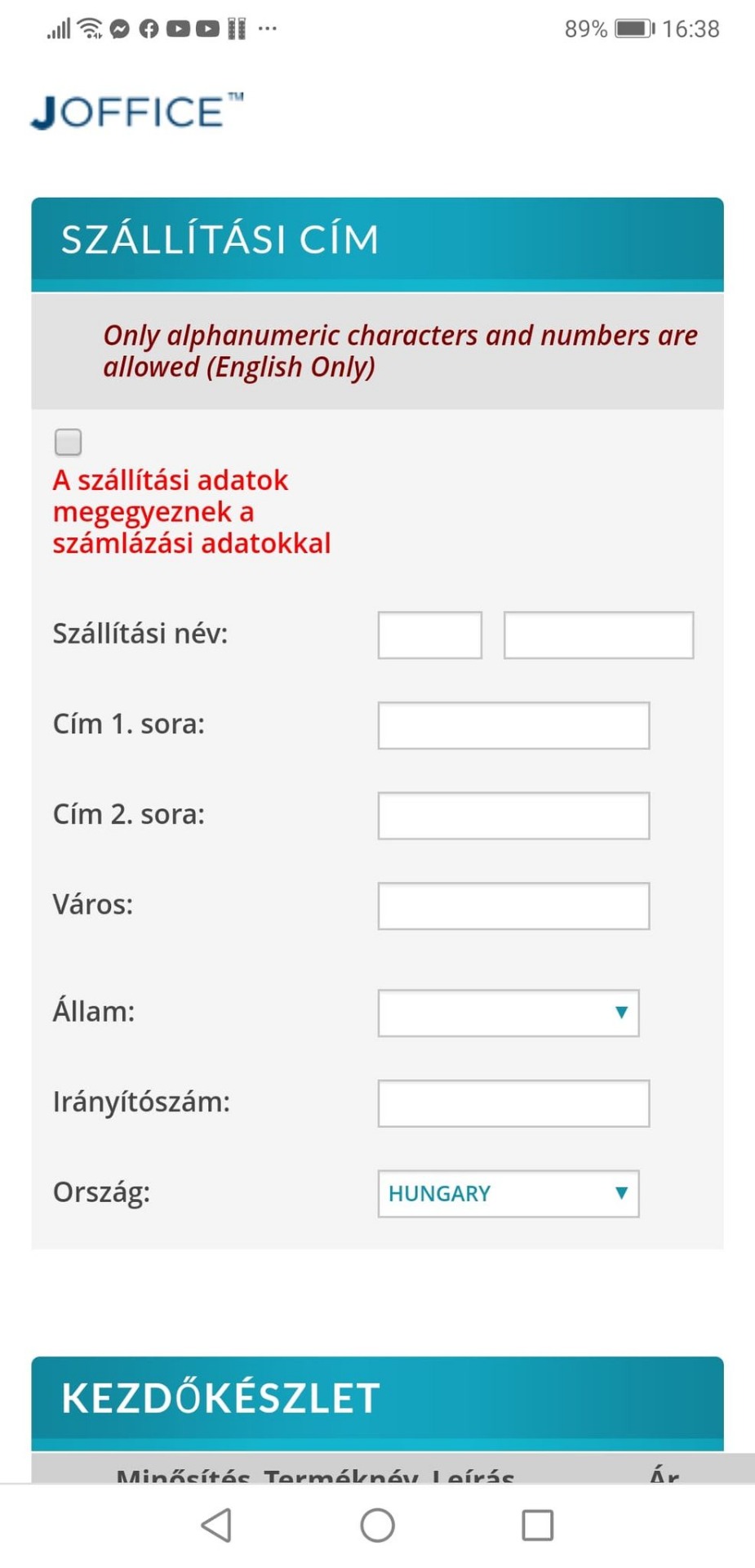Focus the second Szállítási név field

pos(598,635)
